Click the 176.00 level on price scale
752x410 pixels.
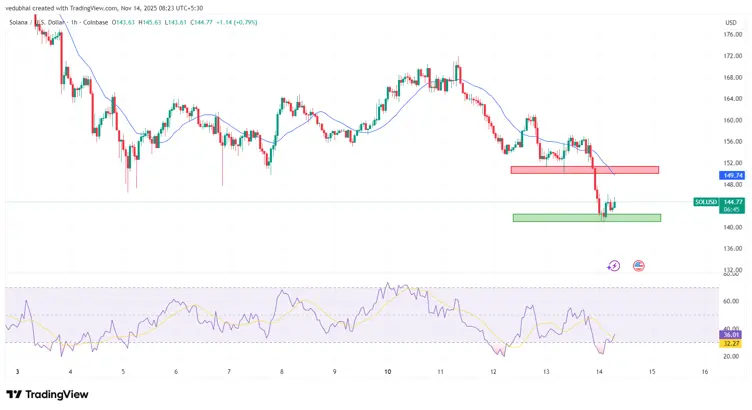[732, 35]
